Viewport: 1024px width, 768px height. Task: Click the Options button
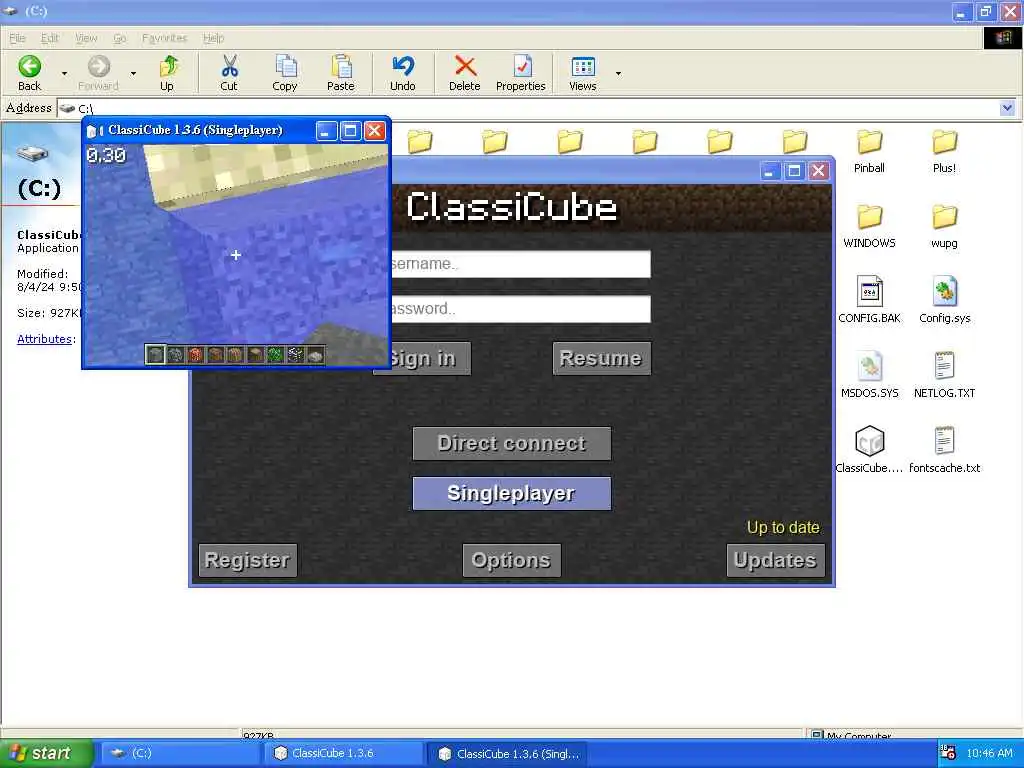tap(511, 560)
